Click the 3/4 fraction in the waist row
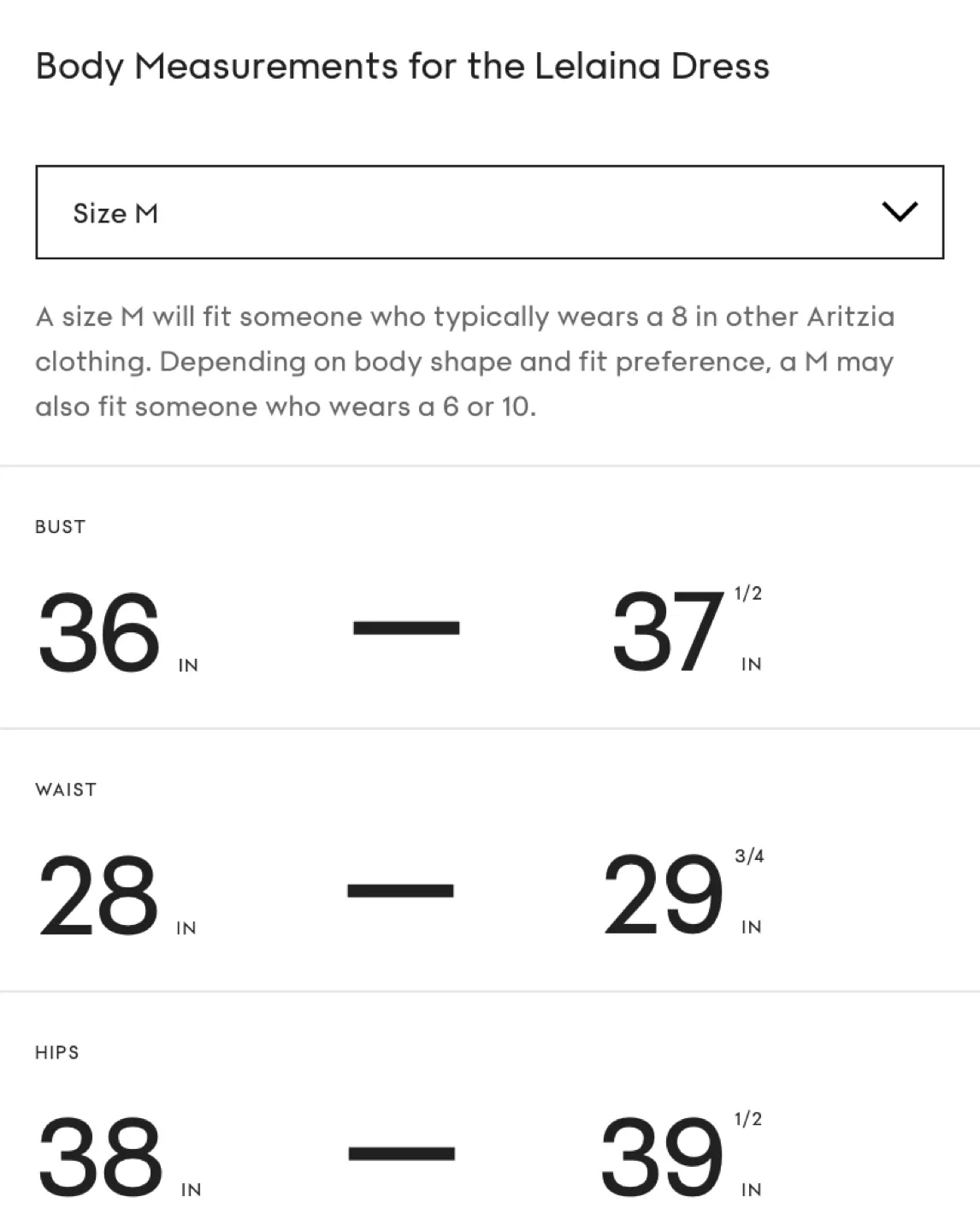The width and height of the screenshot is (980, 1232). click(x=749, y=856)
